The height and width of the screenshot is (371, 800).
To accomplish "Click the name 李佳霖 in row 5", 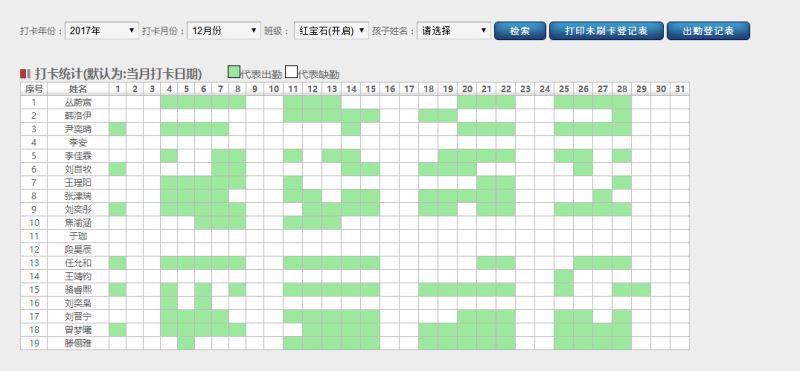I will click(78, 156).
